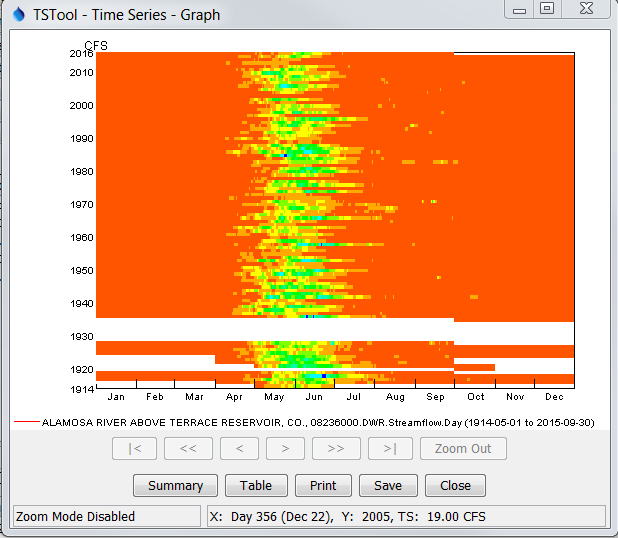Click the Zoom Out button
Viewport: 618px width, 538px height.
[x=463, y=449]
